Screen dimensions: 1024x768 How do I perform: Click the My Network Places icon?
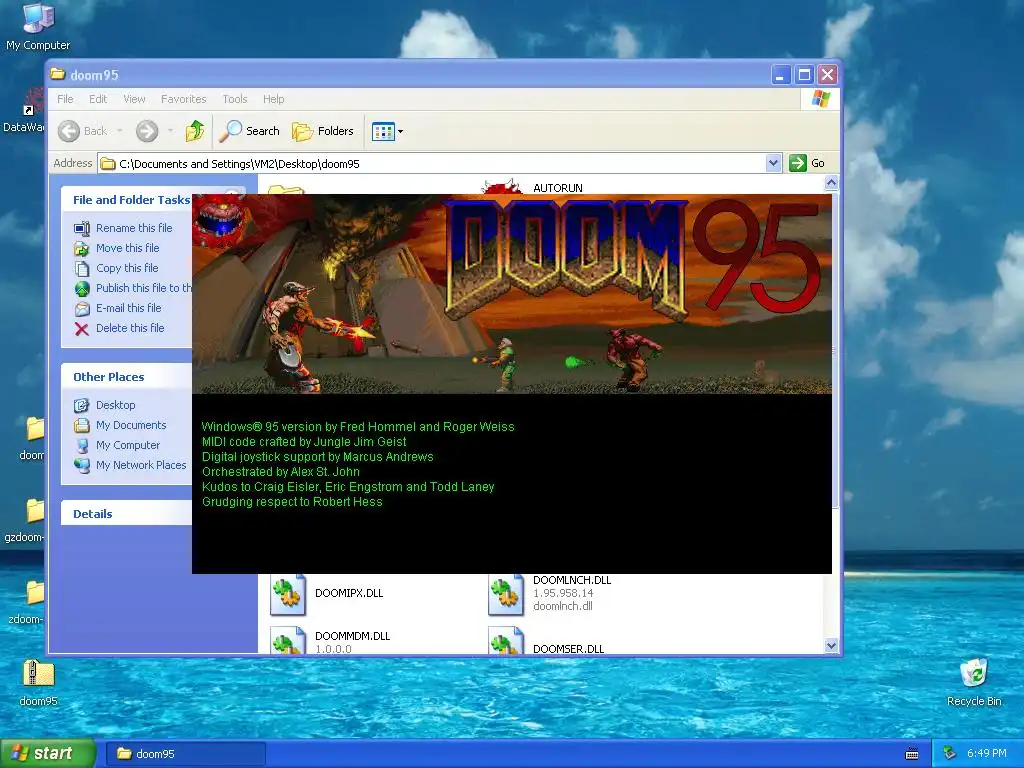click(82, 466)
